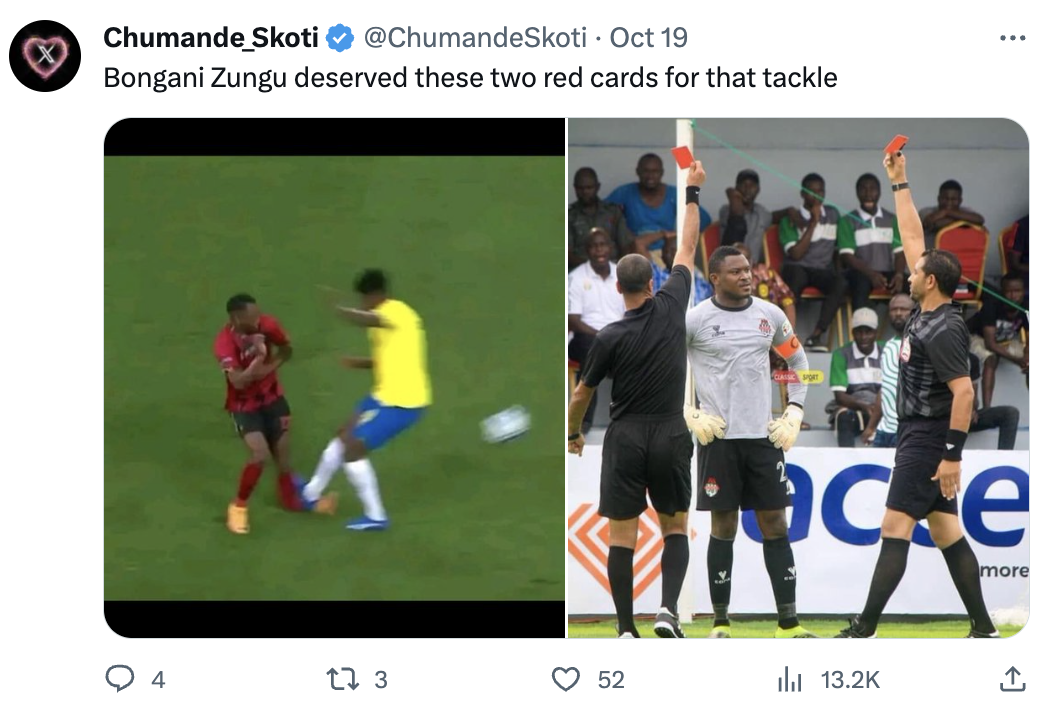Open the red cards photo on the right
The width and height of the screenshot is (1042, 708).
coord(798,378)
